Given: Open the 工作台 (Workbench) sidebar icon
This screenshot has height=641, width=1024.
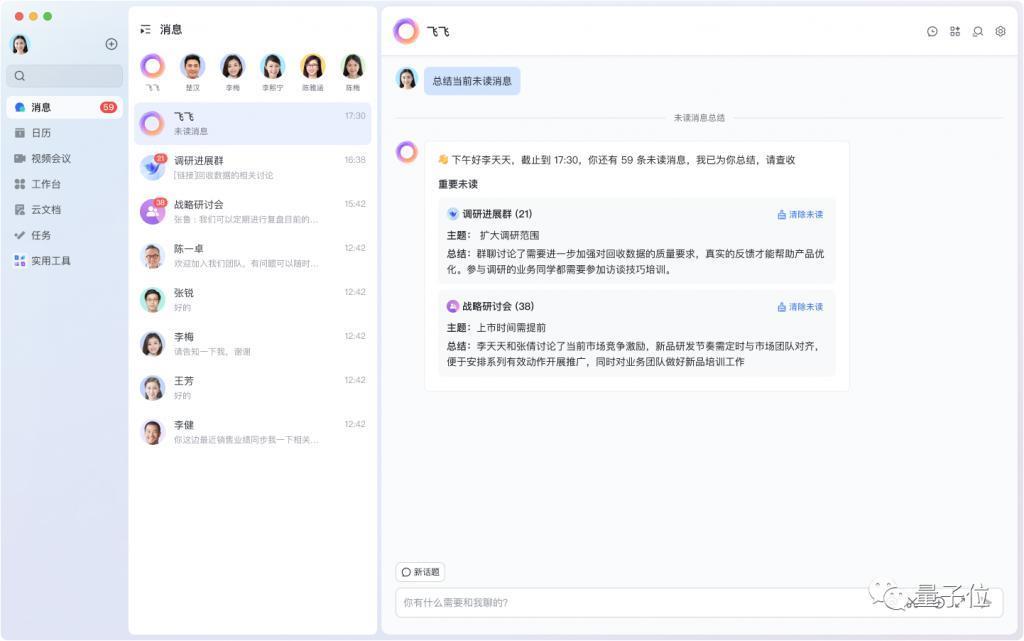Looking at the screenshot, I should click(44, 183).
